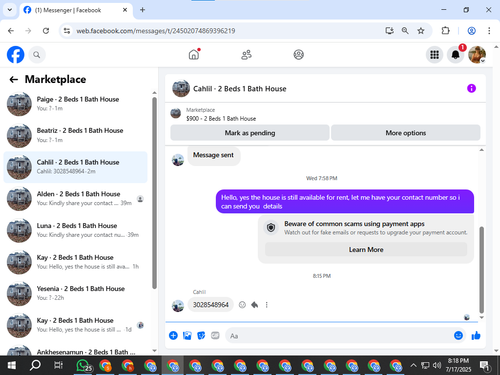Click the Cahlil chat header thumbnail
This screenshot has width=500, height=375.
tap(181, 88)
